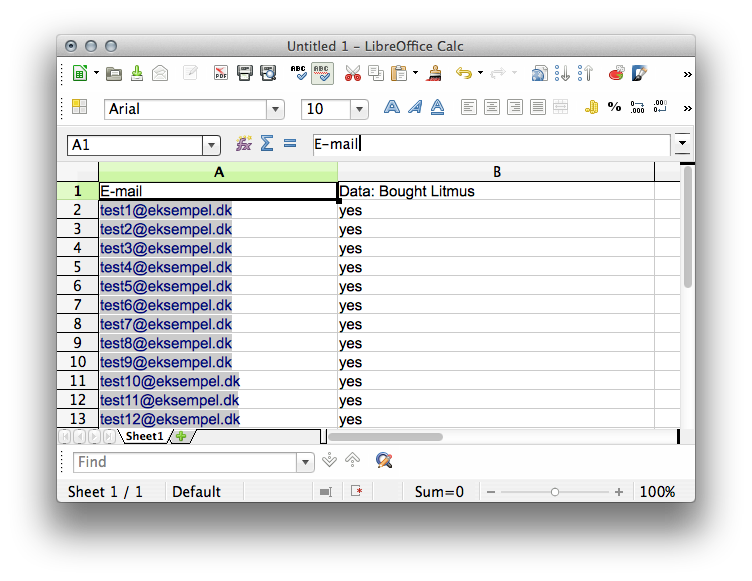
Task: Justify cell contents
Action: click(x=538, y=107)
